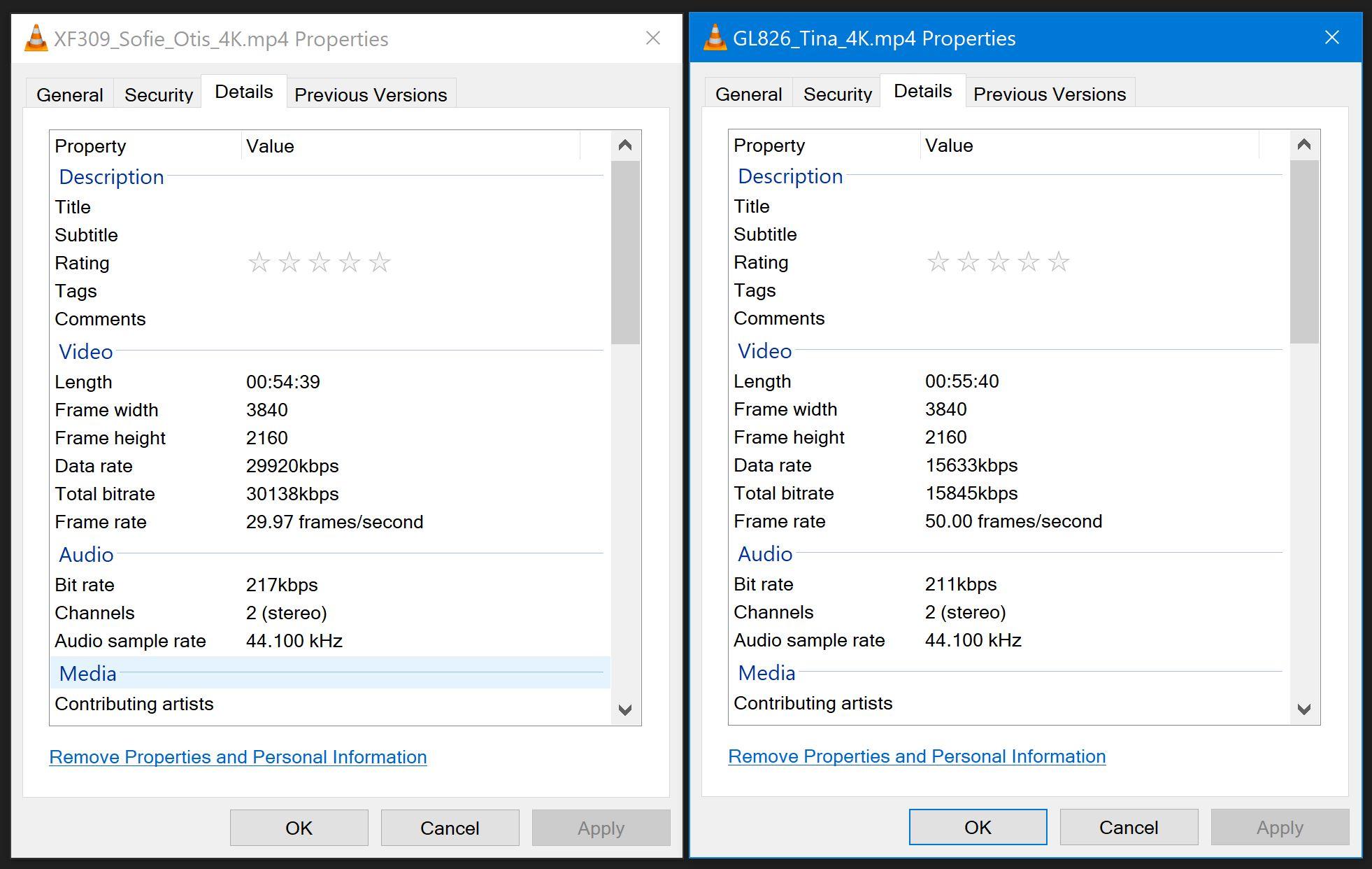
Task: Select Media group header in XF309 list
Action: click(x=88, y=673)
